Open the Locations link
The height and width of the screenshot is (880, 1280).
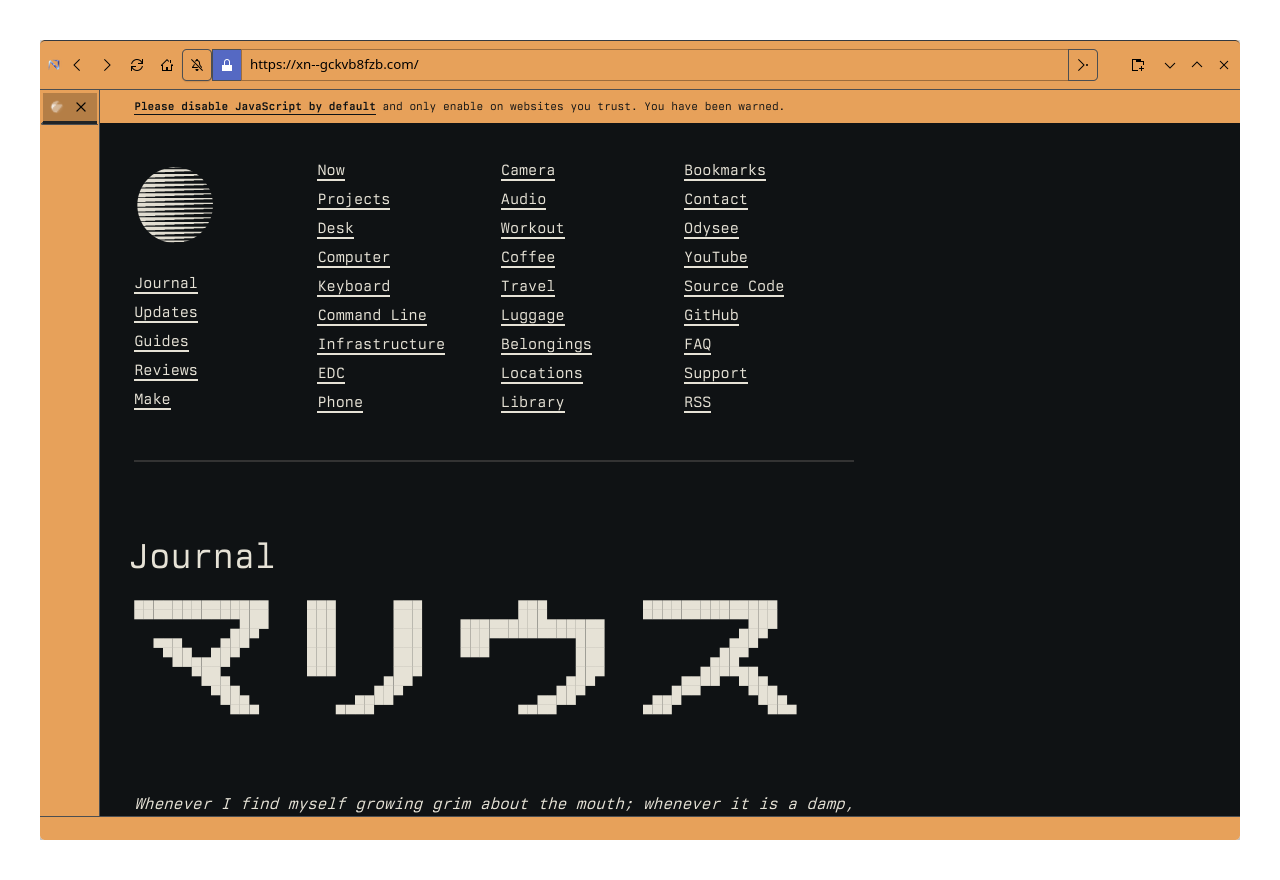[x=542, y=374]
